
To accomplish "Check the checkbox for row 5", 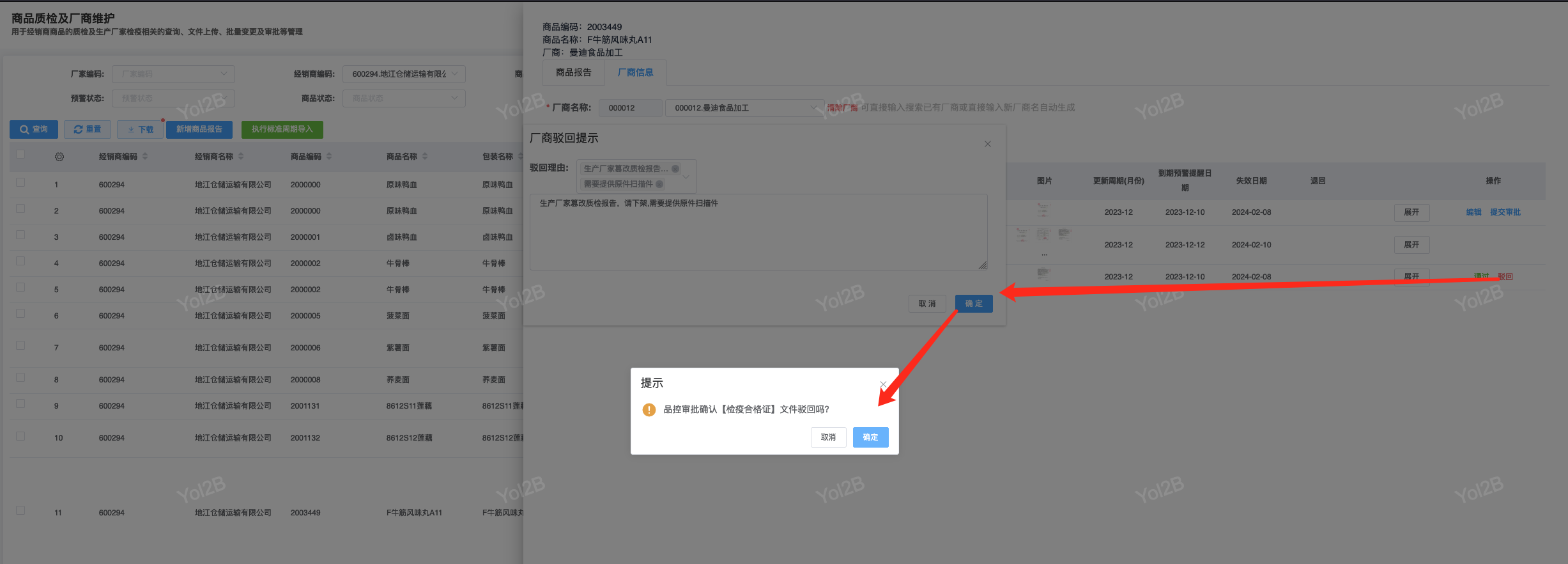I will 20,287.
